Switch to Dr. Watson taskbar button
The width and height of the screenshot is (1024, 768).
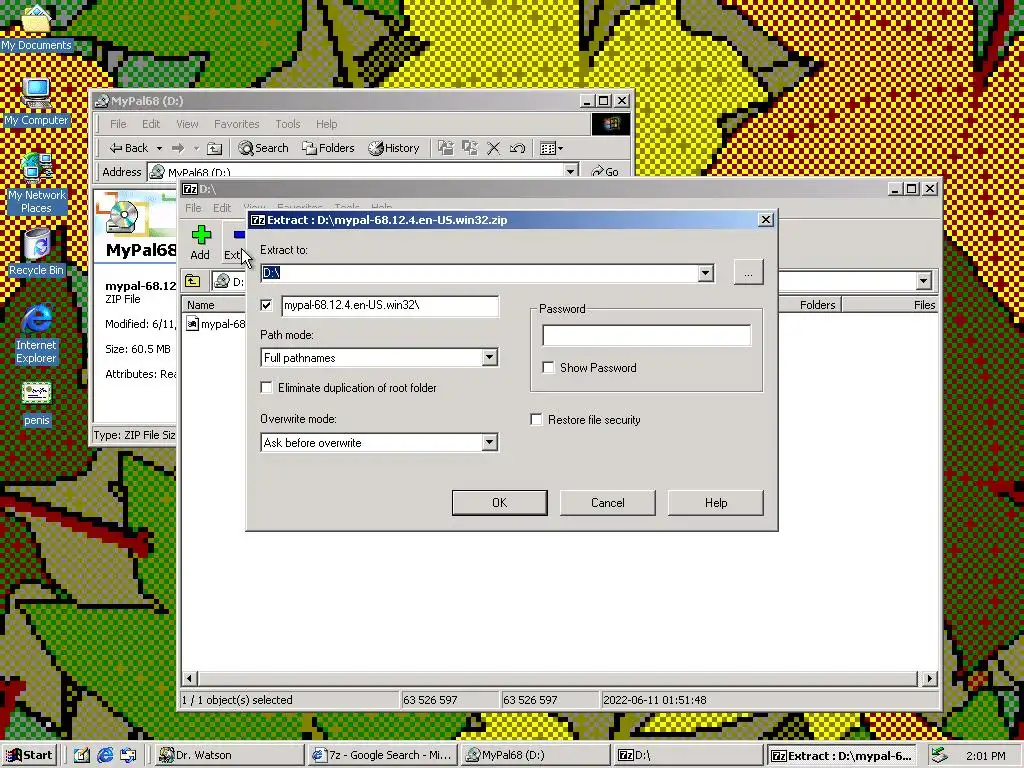point(230,755)
